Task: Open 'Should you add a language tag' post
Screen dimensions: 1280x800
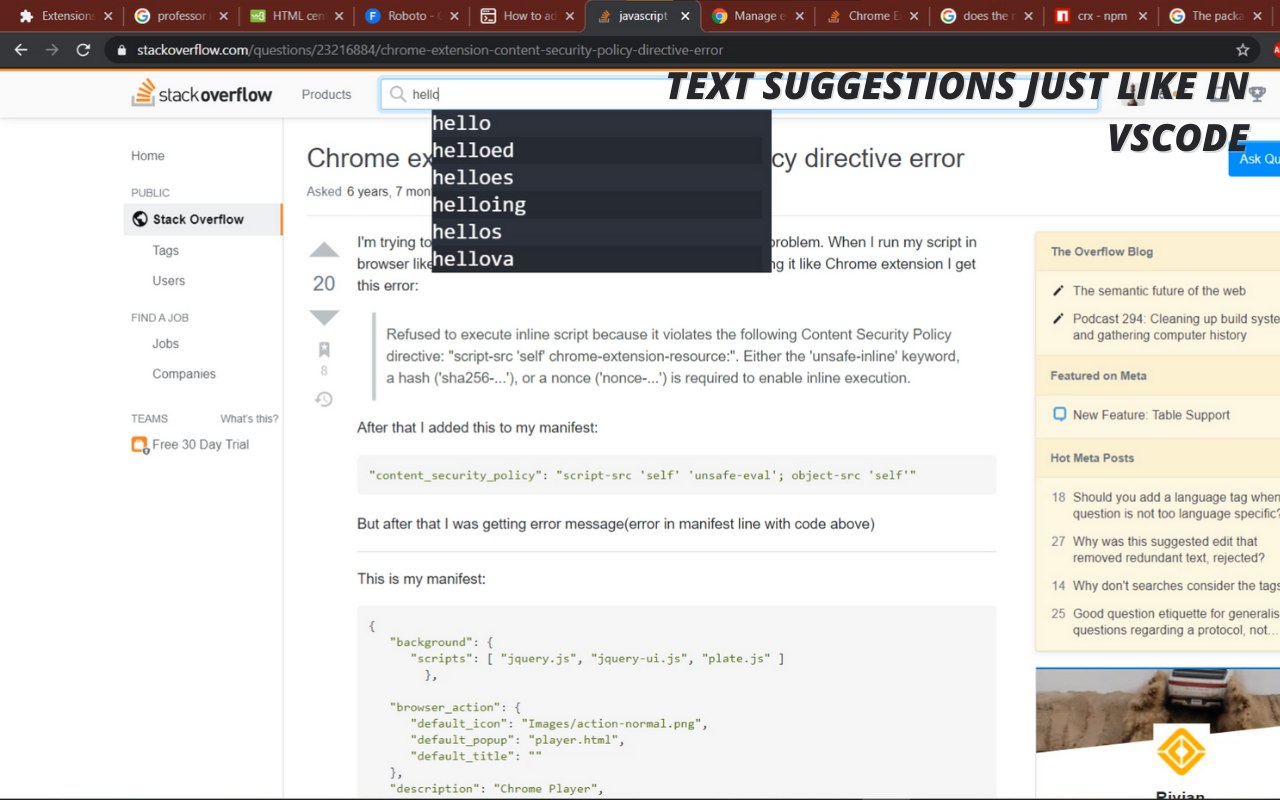Action: coord(1176,505)
